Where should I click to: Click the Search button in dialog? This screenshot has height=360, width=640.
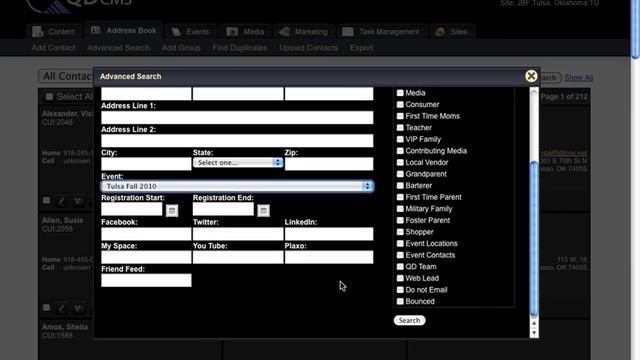(409, 320)
